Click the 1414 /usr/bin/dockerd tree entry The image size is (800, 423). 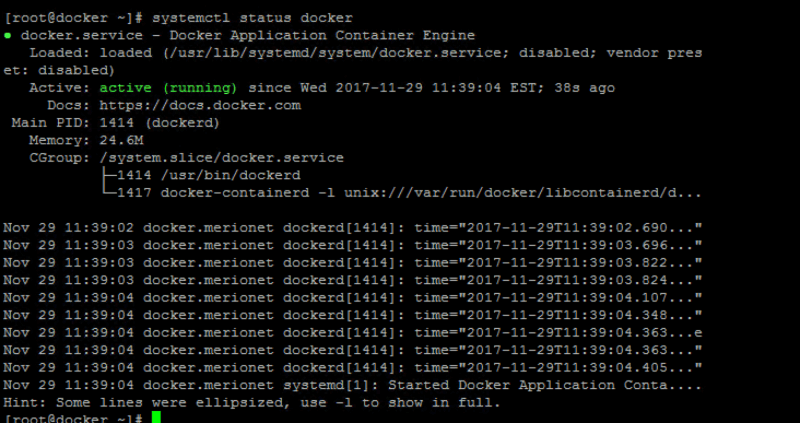click(209, 176)
